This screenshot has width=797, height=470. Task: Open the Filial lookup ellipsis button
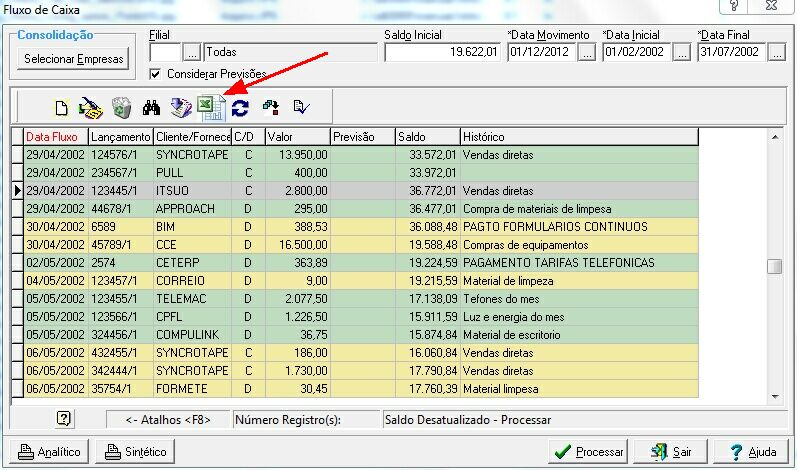(x=192, y=52)
